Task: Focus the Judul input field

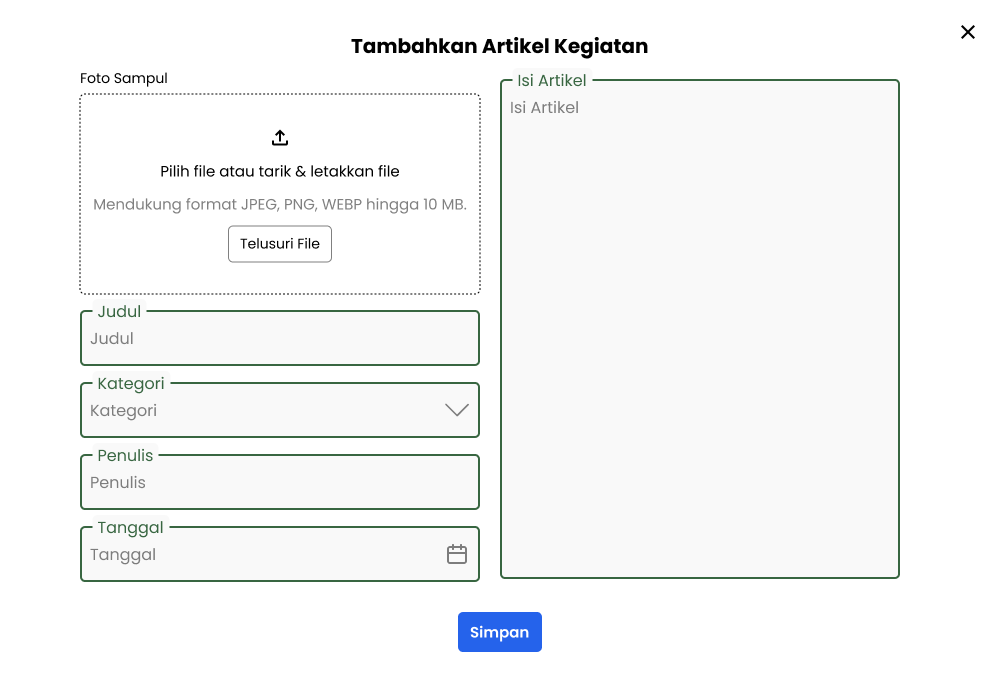Action: (x=280, y=339)
